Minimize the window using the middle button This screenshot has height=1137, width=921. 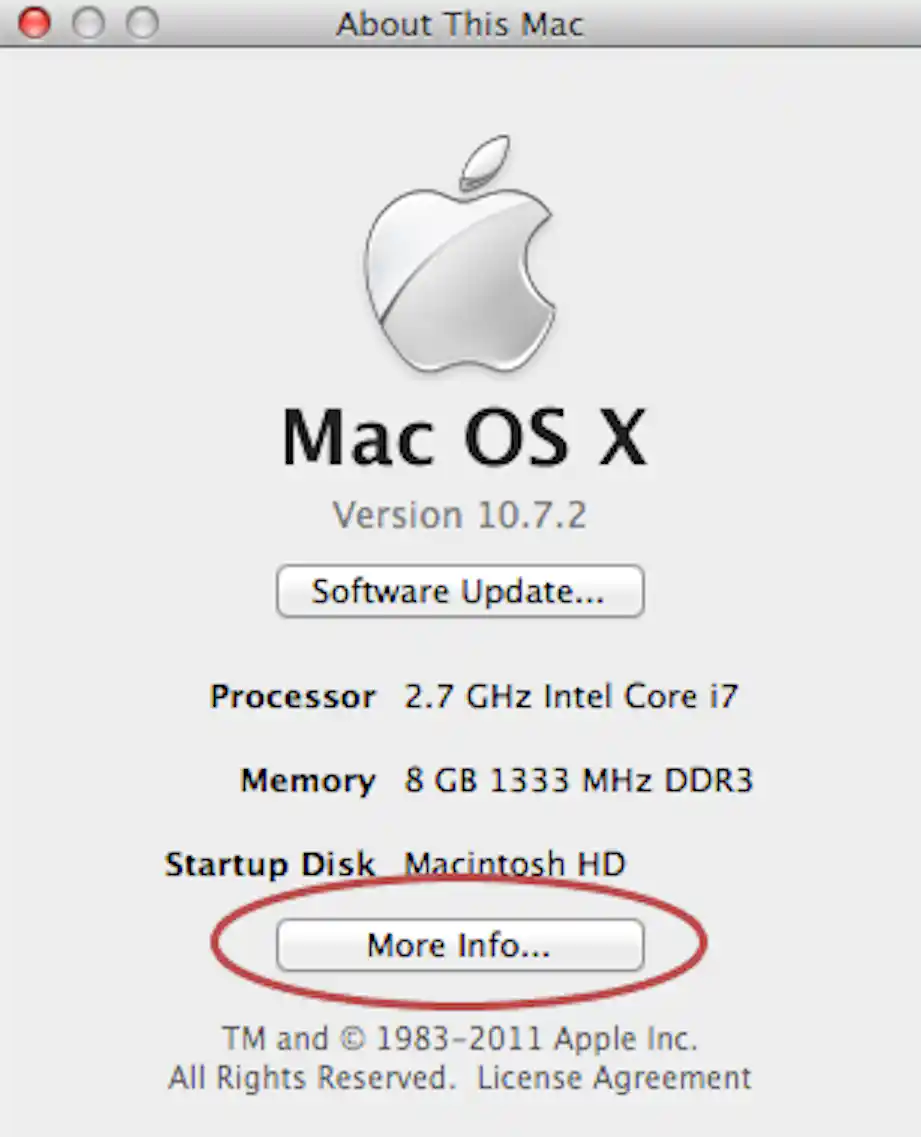[x=88, y=22]
